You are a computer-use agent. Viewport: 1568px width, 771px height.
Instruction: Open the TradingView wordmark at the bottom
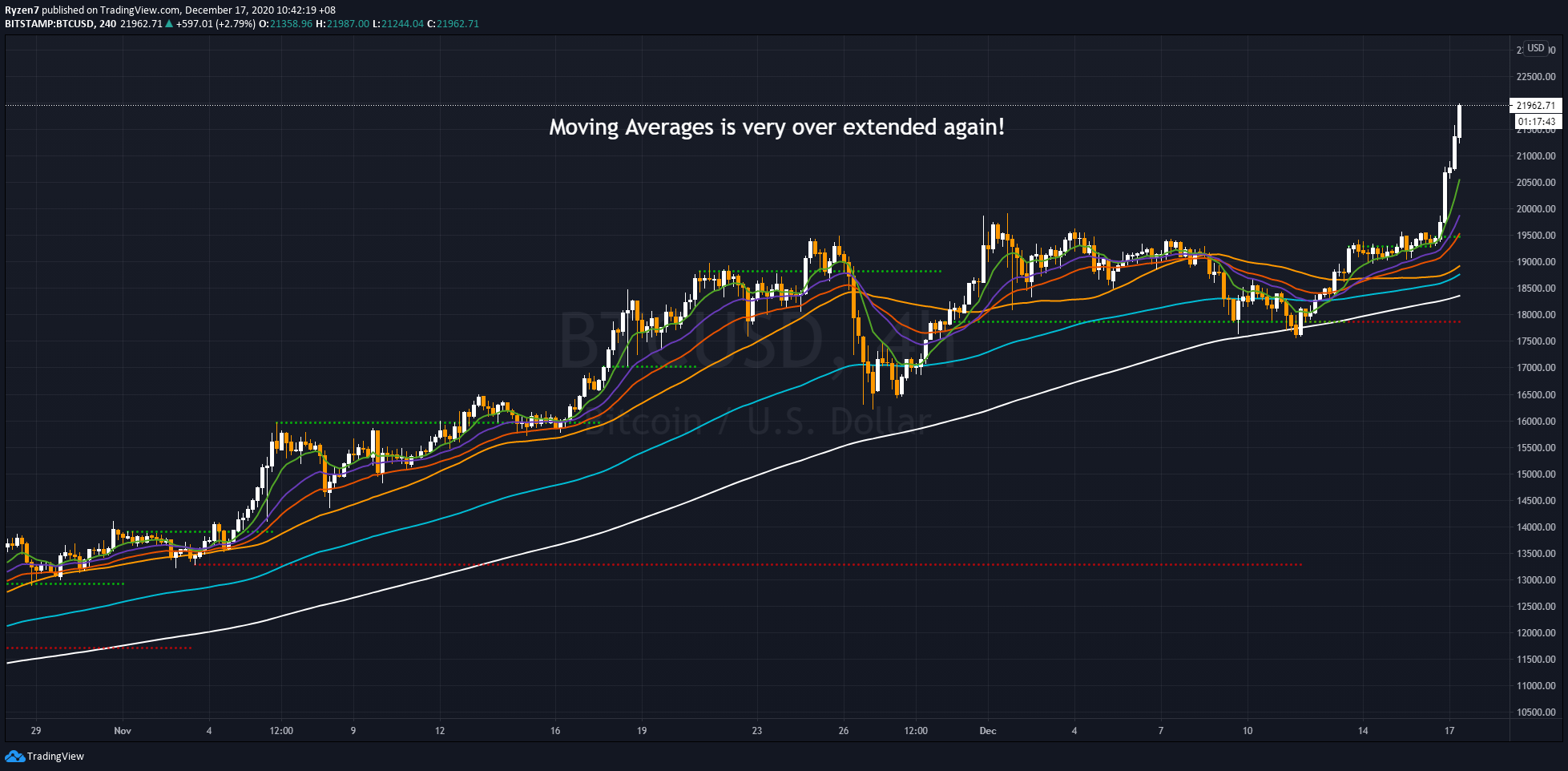click(x=55, y=756)
